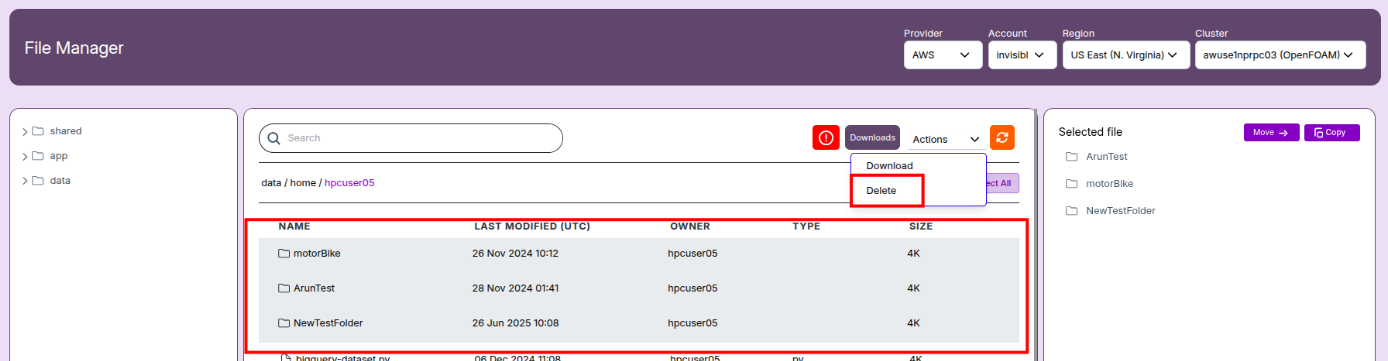Image resolution: width=1388 pixels, height=361 pixels.
Task: Click the Search input field
Action: click(410, 138)
